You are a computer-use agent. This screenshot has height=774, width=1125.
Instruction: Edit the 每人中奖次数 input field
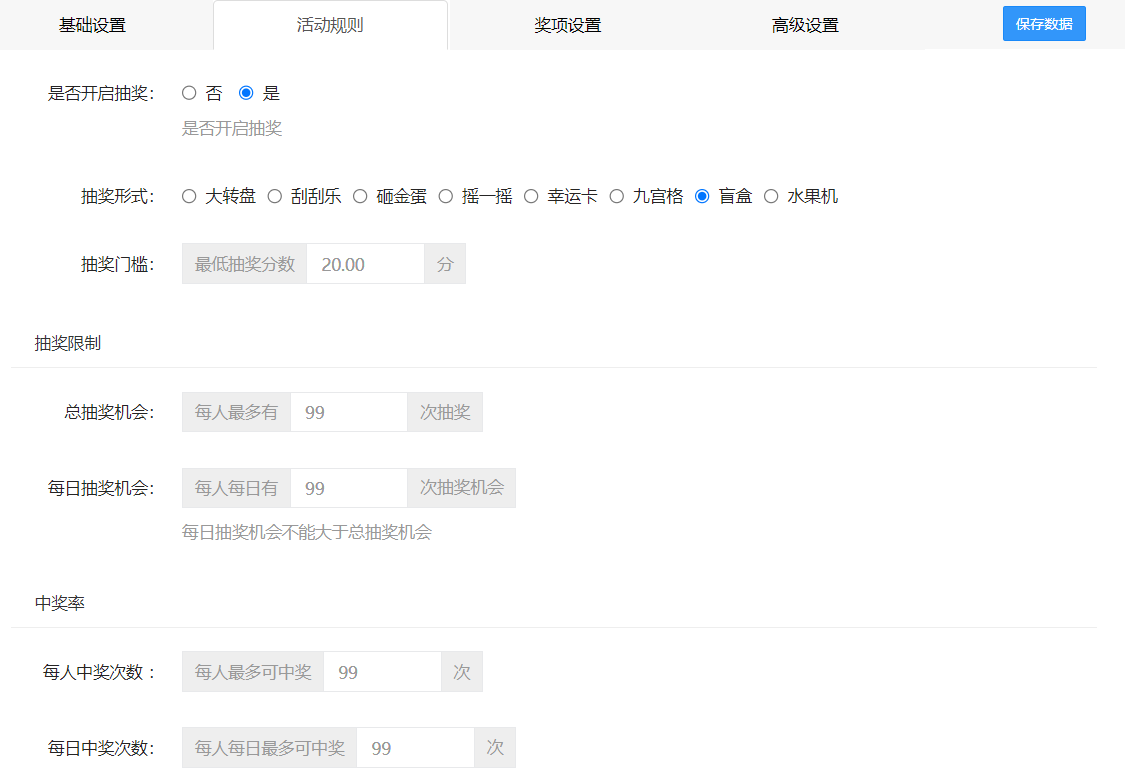point(382,671)
